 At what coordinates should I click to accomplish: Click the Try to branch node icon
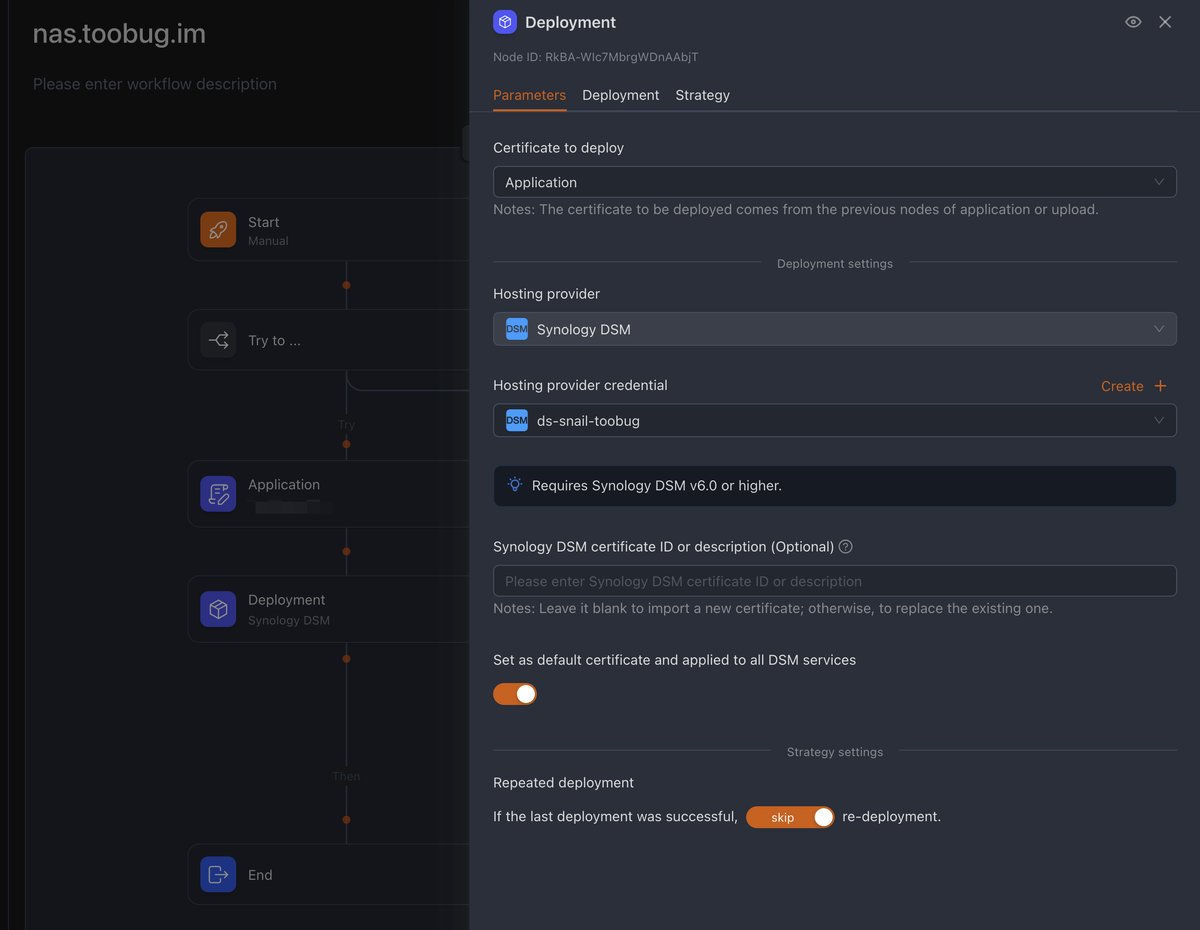click(218, 340)
